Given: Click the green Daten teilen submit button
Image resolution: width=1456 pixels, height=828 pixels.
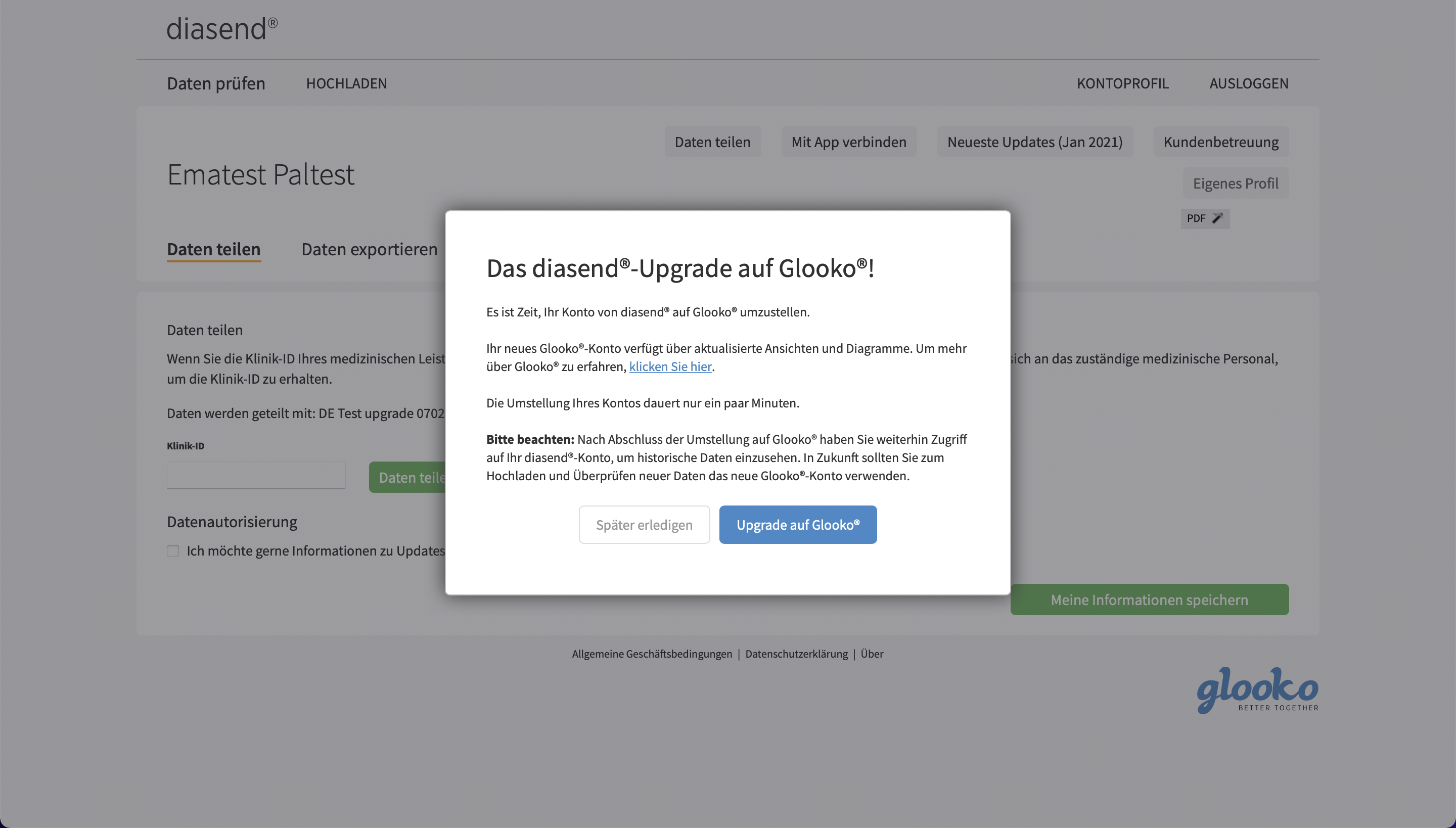Looking at the screenshot, I should pos(407,477).
